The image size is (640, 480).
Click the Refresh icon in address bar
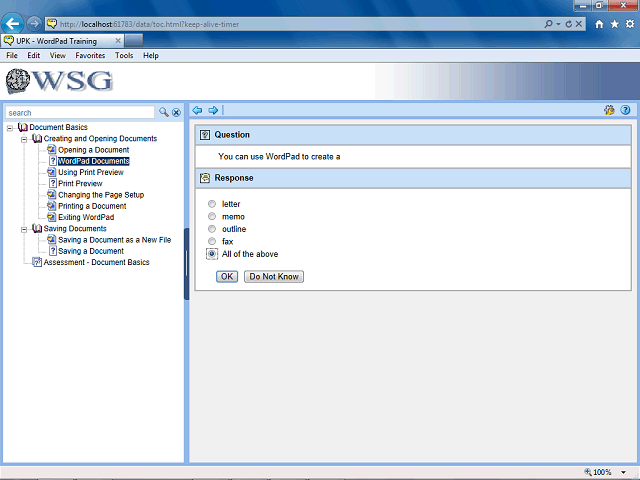(x=569, y=24)
